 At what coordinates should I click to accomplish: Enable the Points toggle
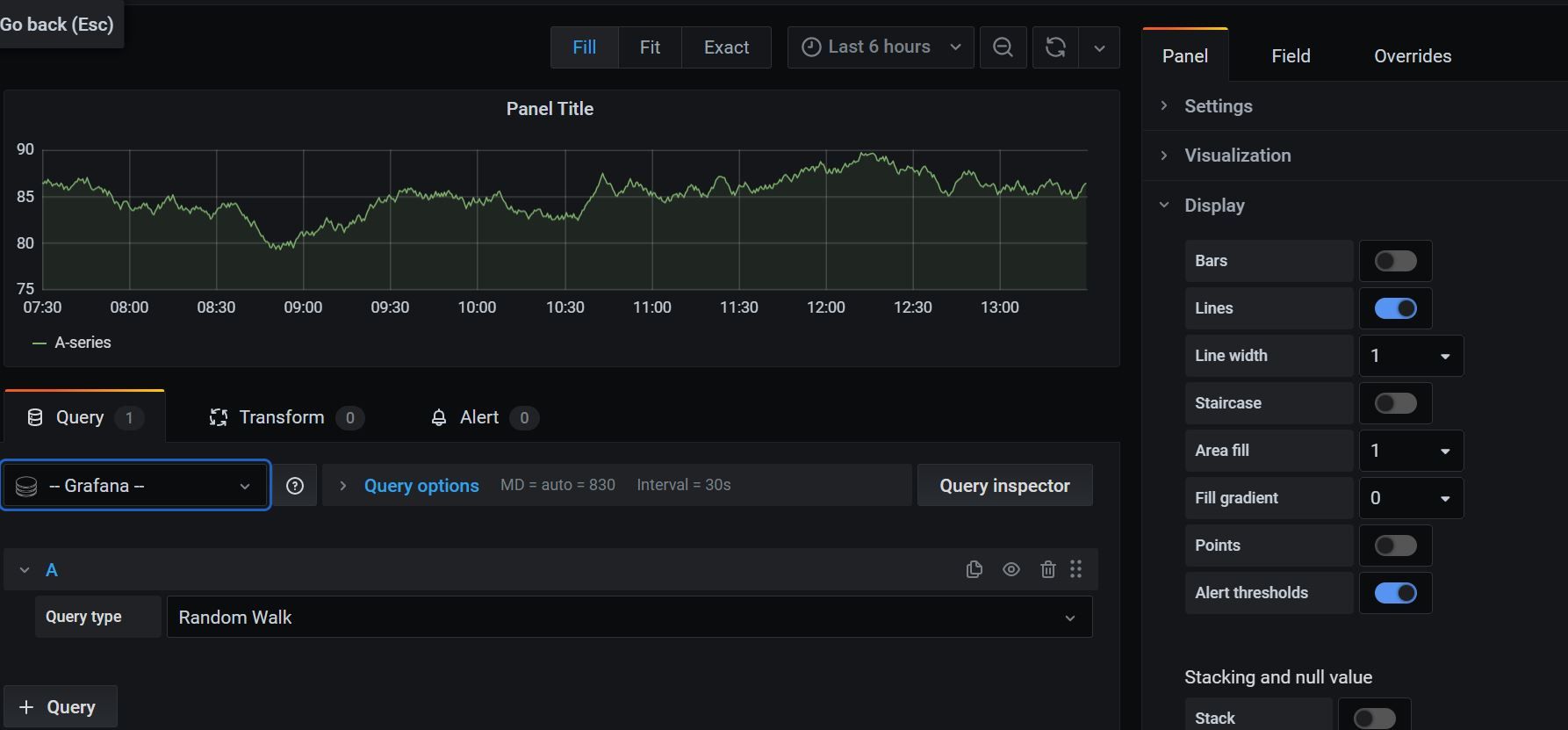pos(1395,546)
